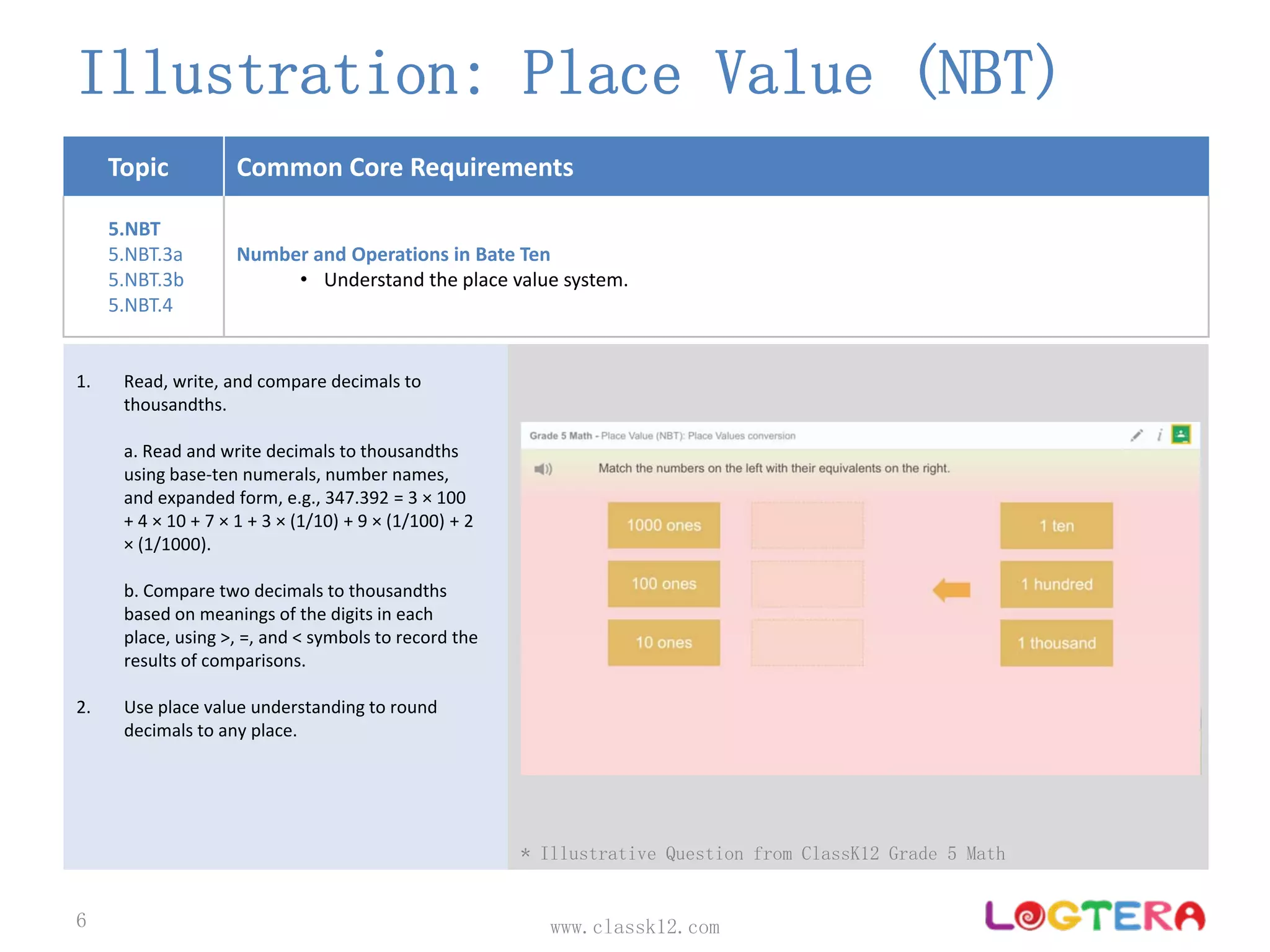Click the 5.NBT.4 standard link
1270x952 pixels.
click(140, 306)
